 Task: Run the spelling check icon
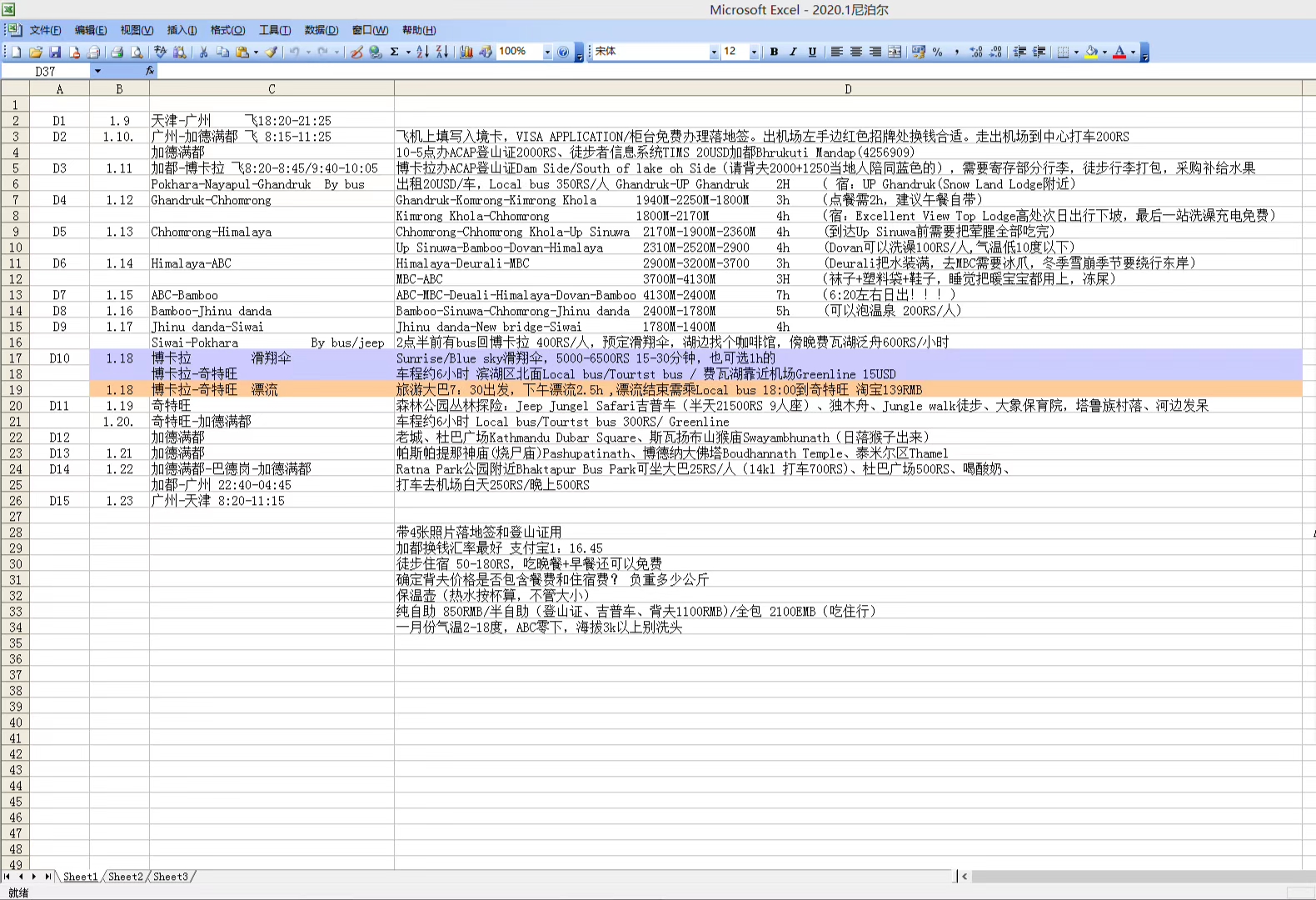(x=161, y=52)
